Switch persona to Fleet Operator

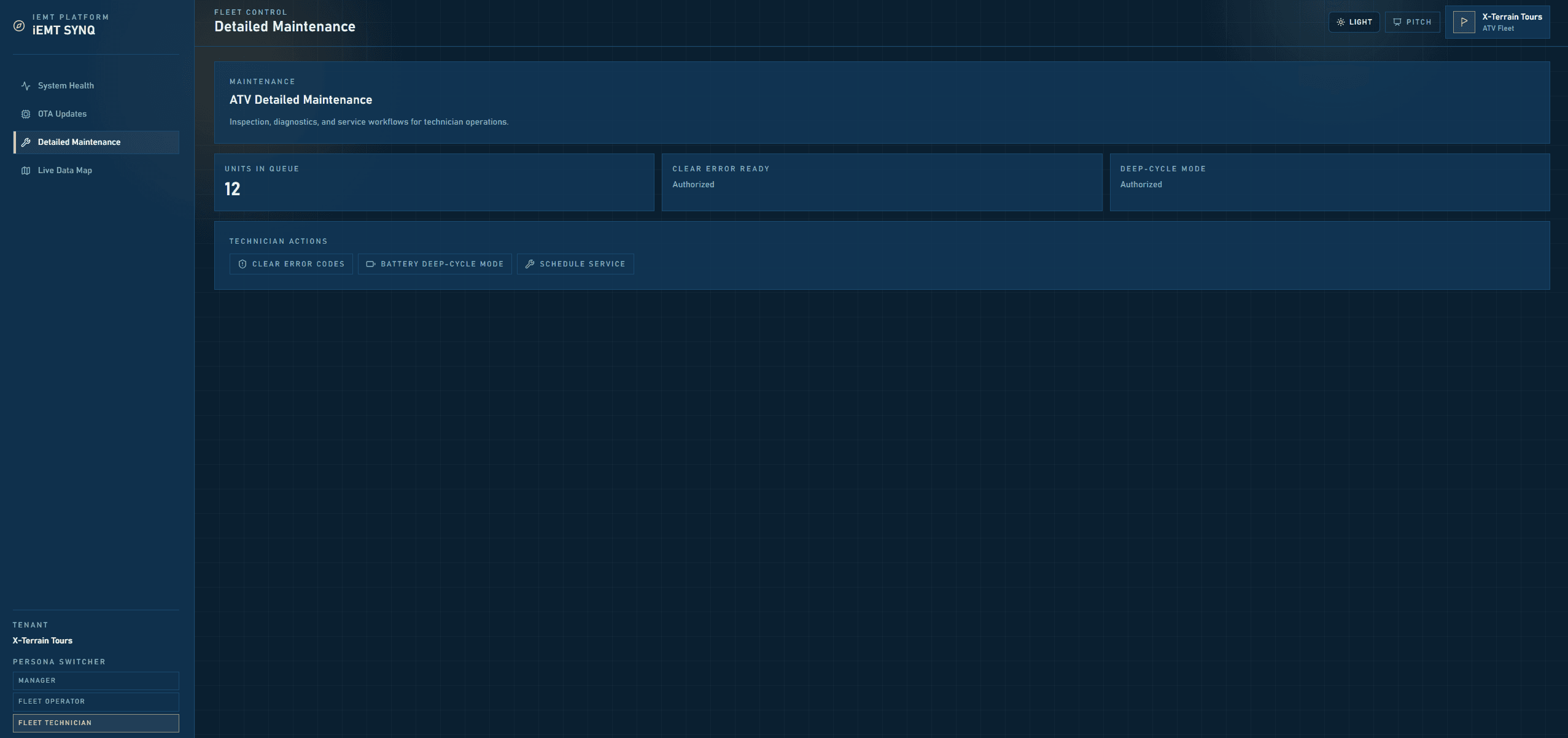[96, 701]
